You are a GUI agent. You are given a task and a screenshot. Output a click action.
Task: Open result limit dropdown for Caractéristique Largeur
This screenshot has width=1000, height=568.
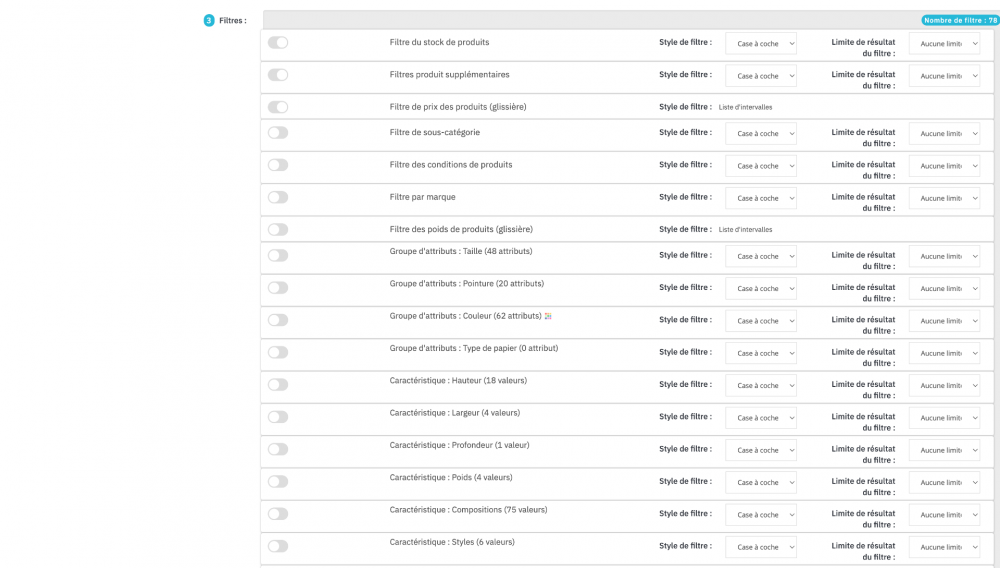pyautogui.click(x=944, y=418)
